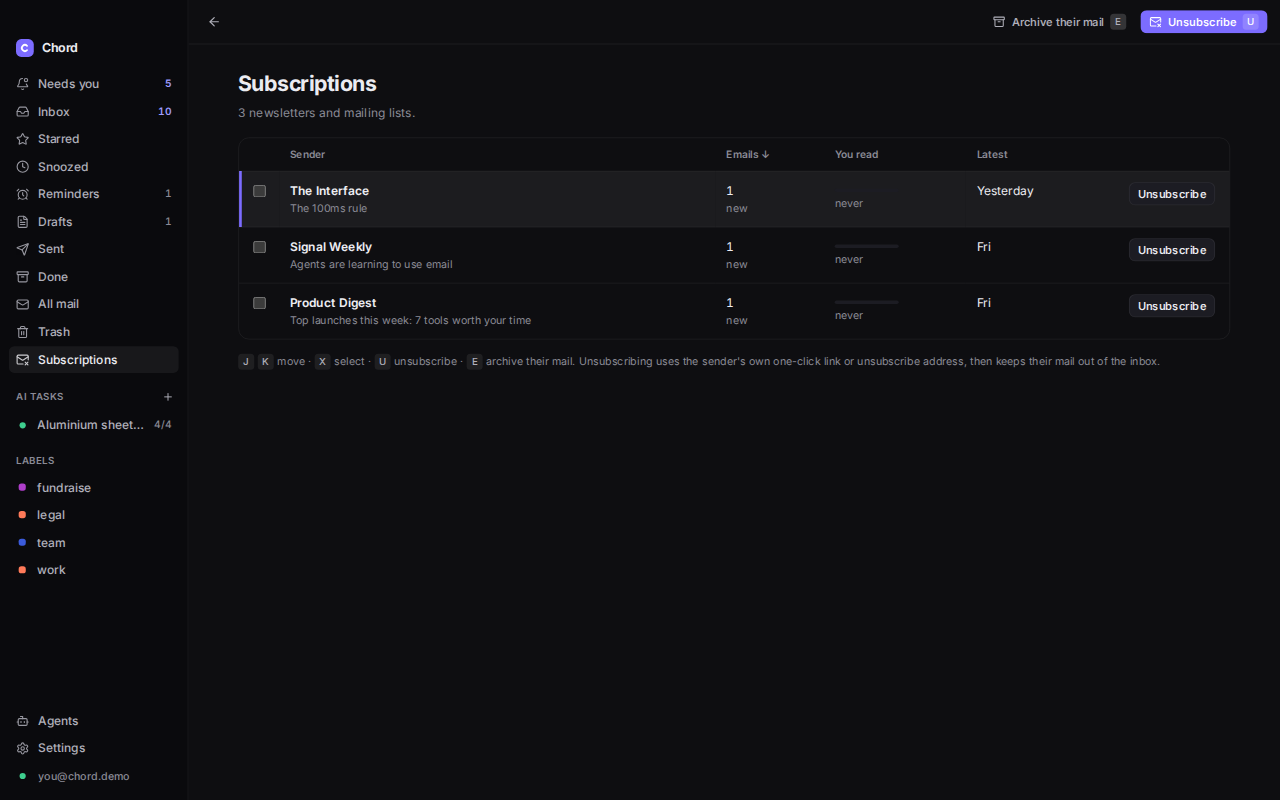Click the clock icon beside Snoozed
The width and height of the screenshot is (1280, 800).
(23, 167)
